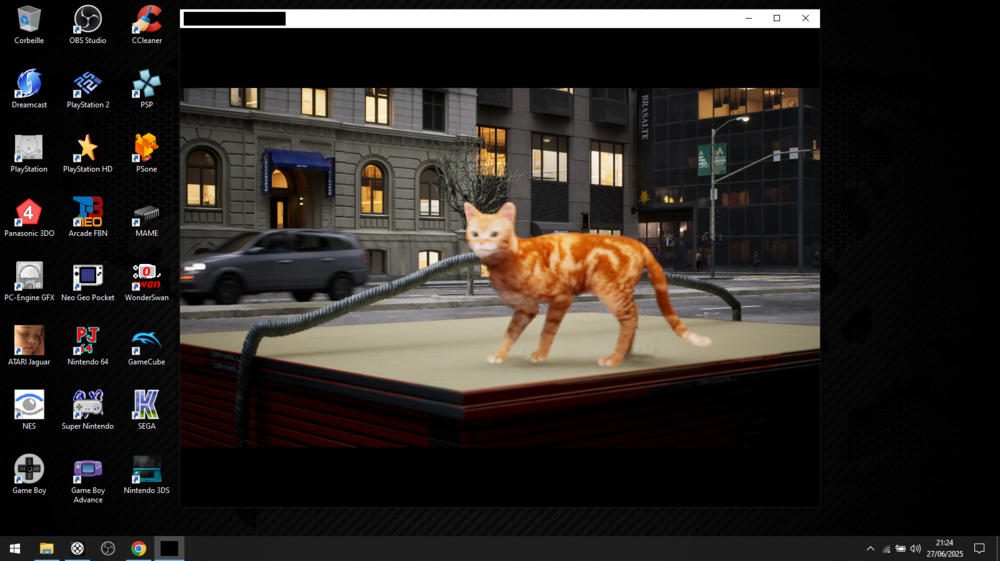
Task: Select the Nintendo 3DS desktop icon
Action: 146,469
